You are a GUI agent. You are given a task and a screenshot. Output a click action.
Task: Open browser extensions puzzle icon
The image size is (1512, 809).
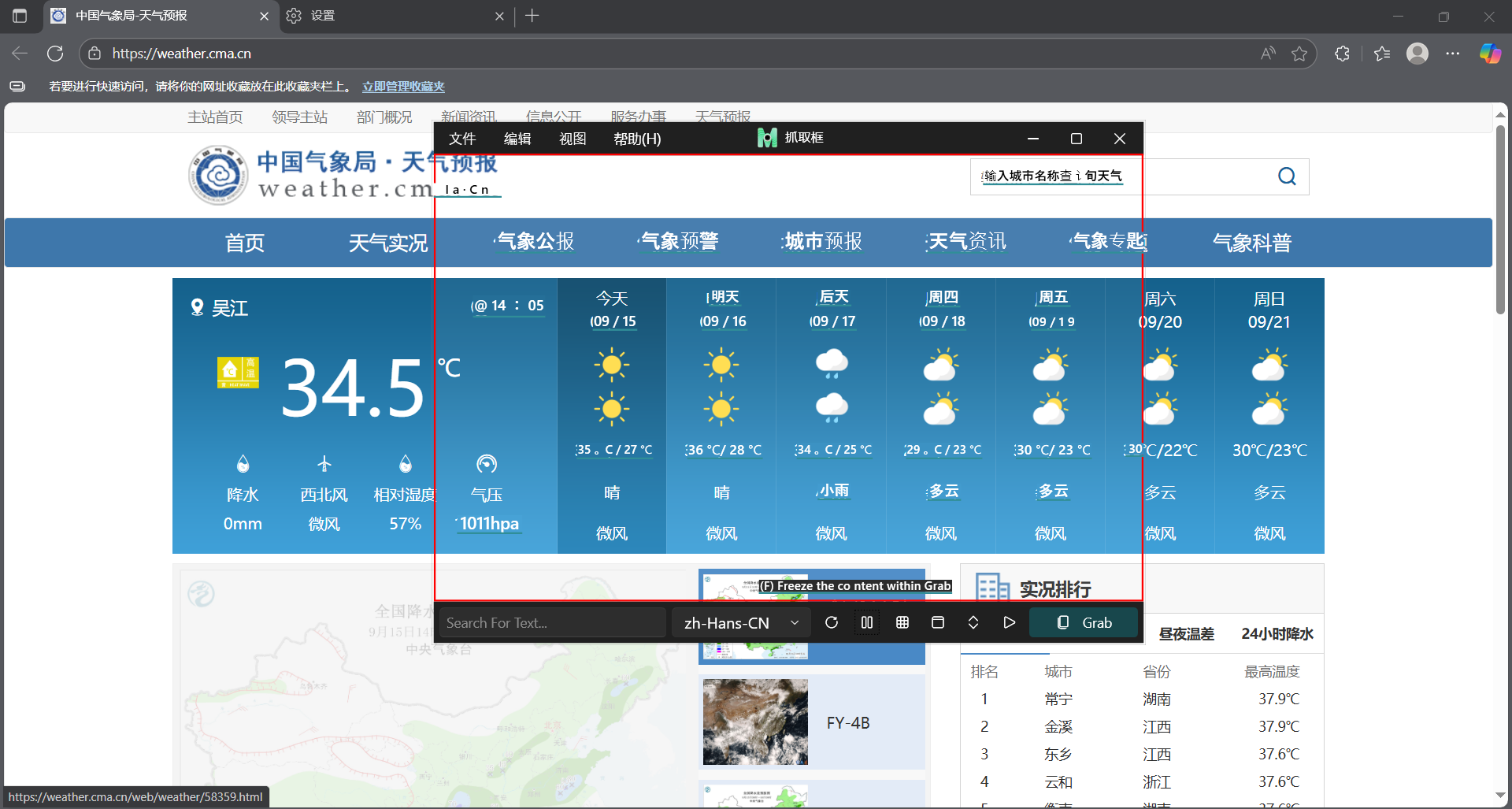click(x=1343, y=54)
